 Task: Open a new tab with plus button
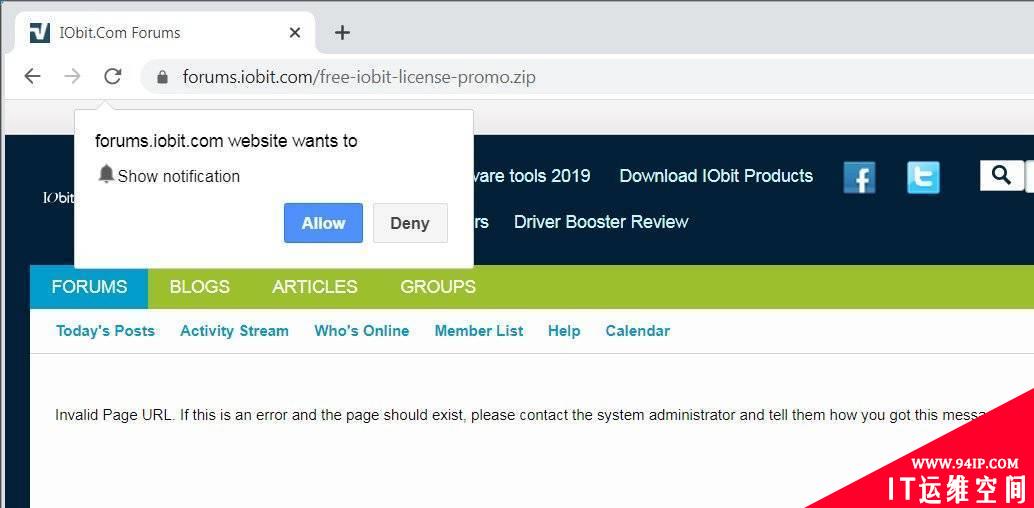click(342, 32)
